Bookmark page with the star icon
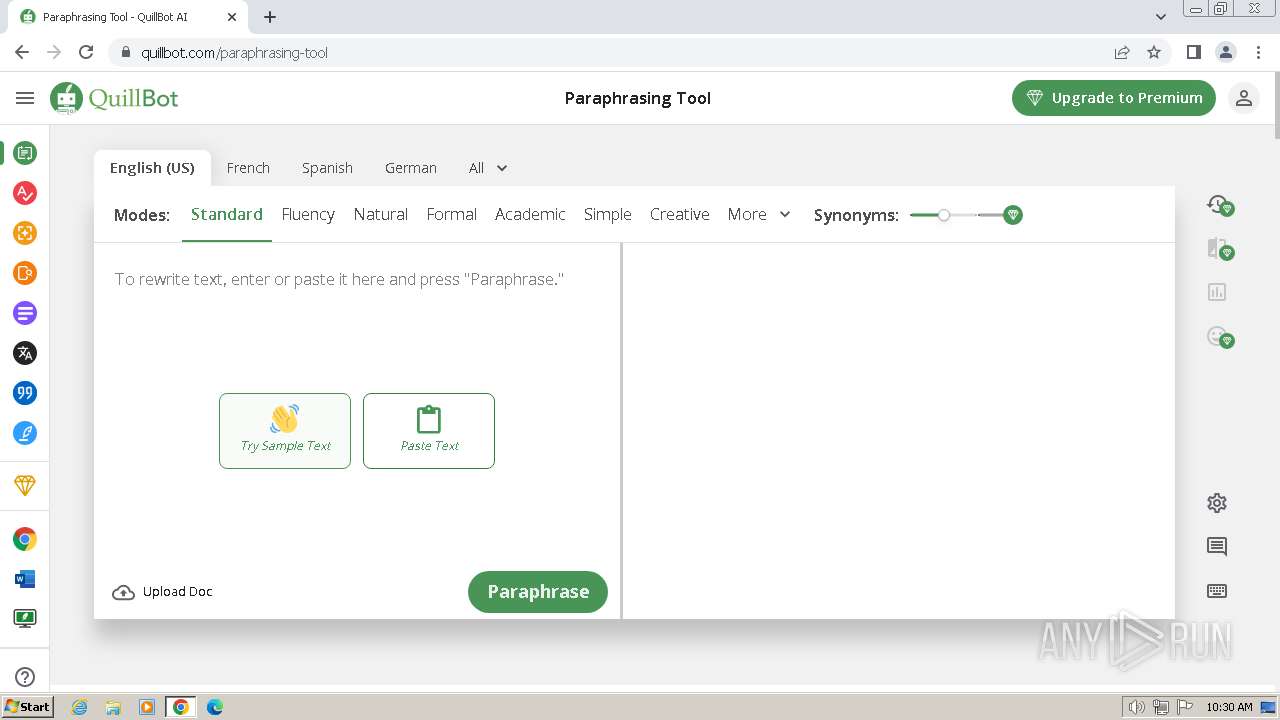The height and width of the screenshot is (720, 1280). click(1154, 52)
